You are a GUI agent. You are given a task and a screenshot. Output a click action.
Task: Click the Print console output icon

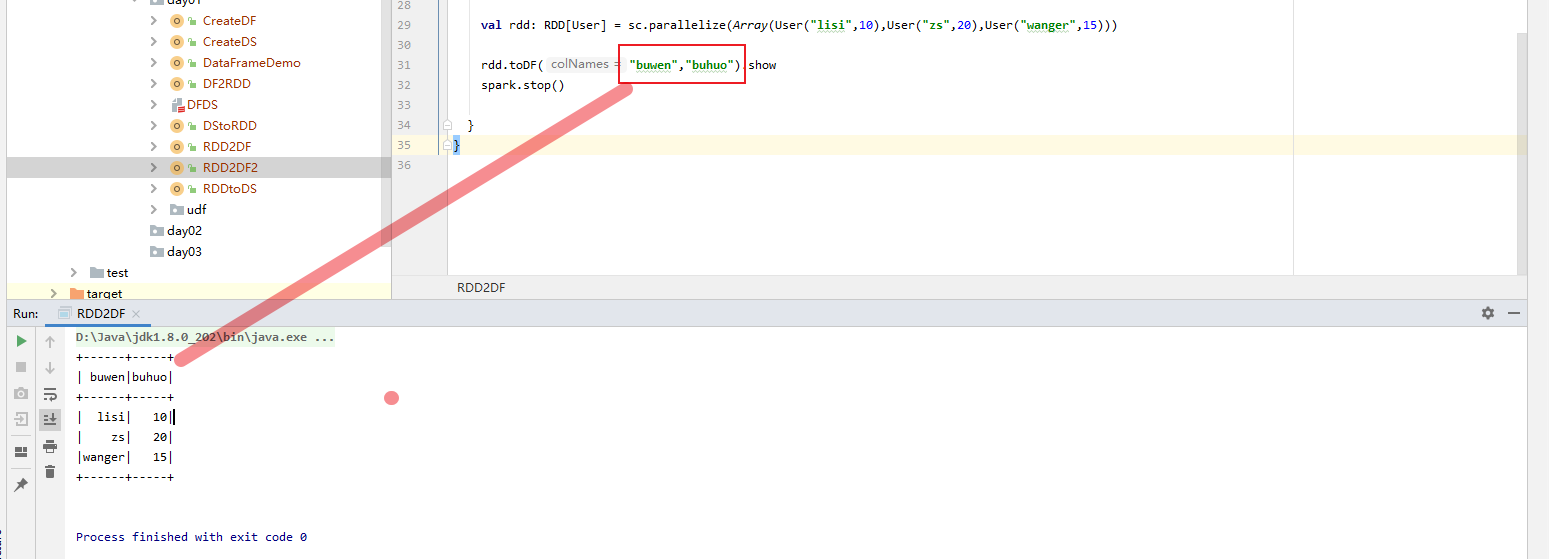click(50, 446)
